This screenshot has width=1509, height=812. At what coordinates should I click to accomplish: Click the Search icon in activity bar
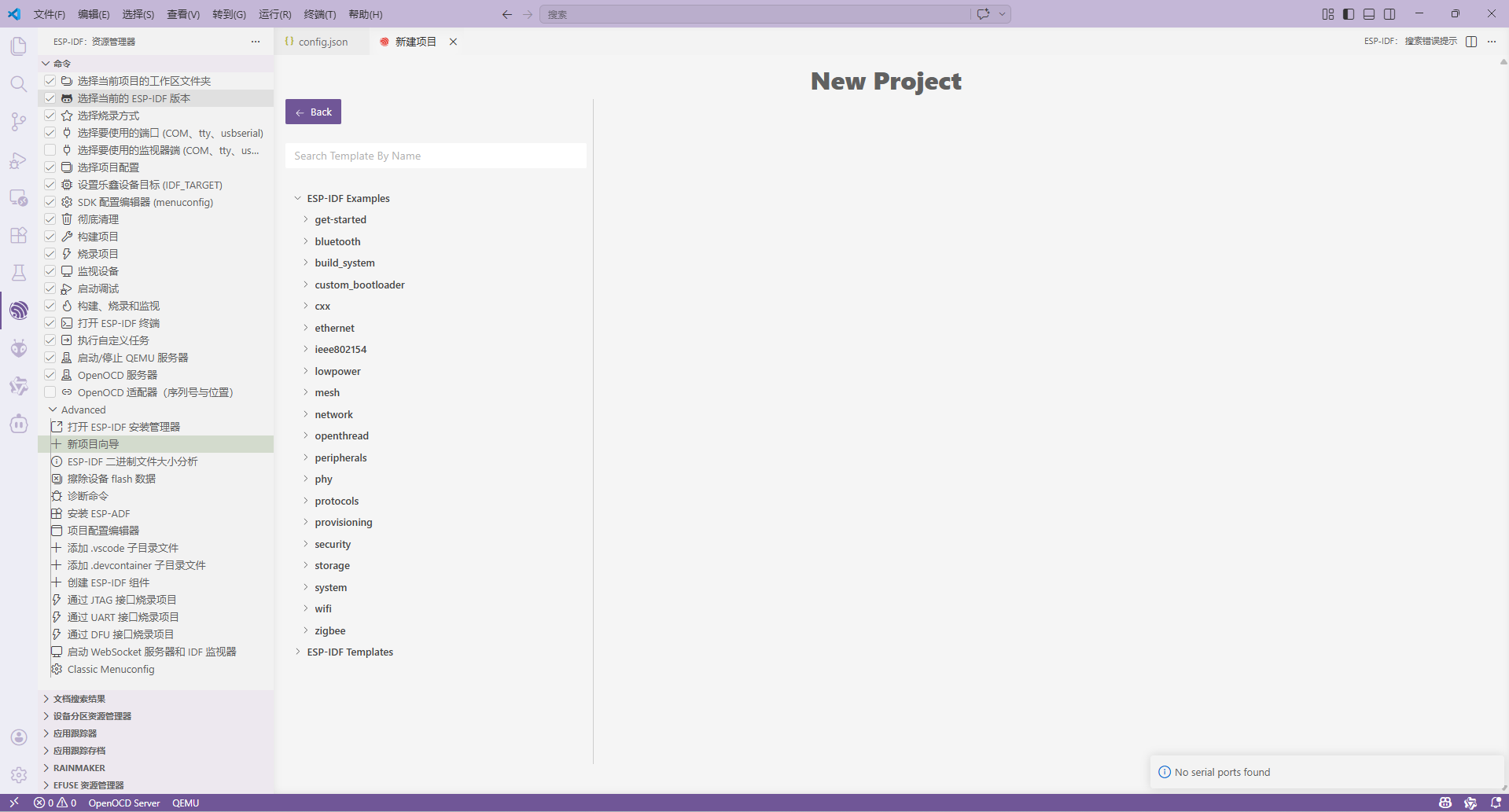coord(19,84)
